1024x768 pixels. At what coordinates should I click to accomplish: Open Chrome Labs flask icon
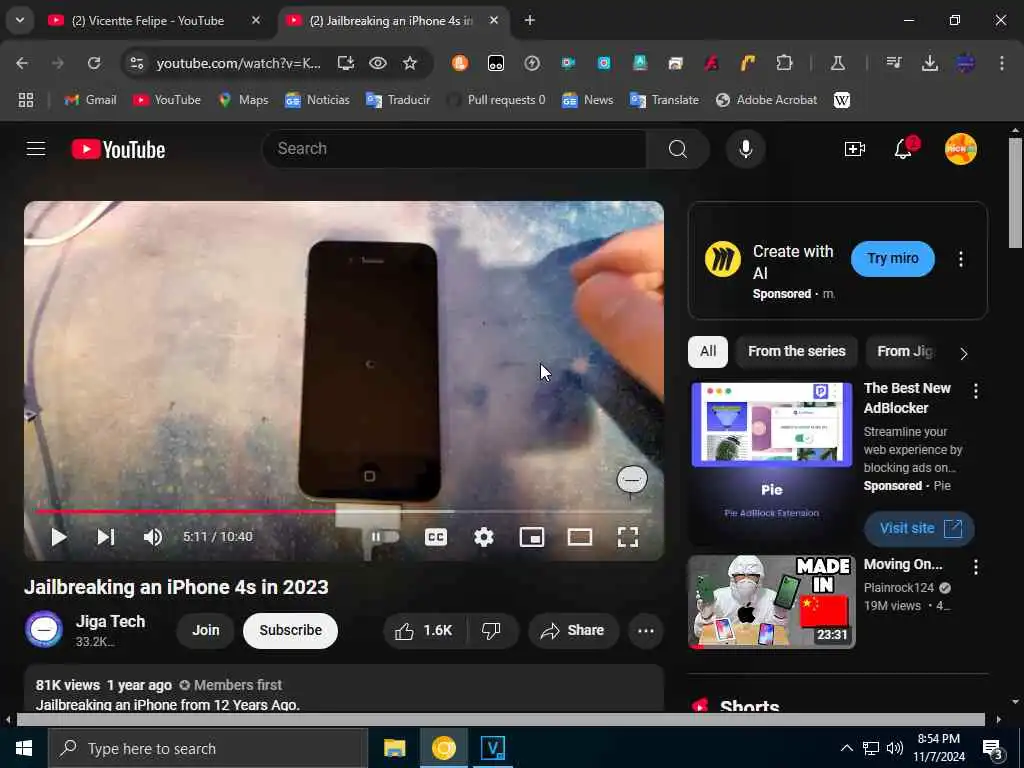coord(837,63)
